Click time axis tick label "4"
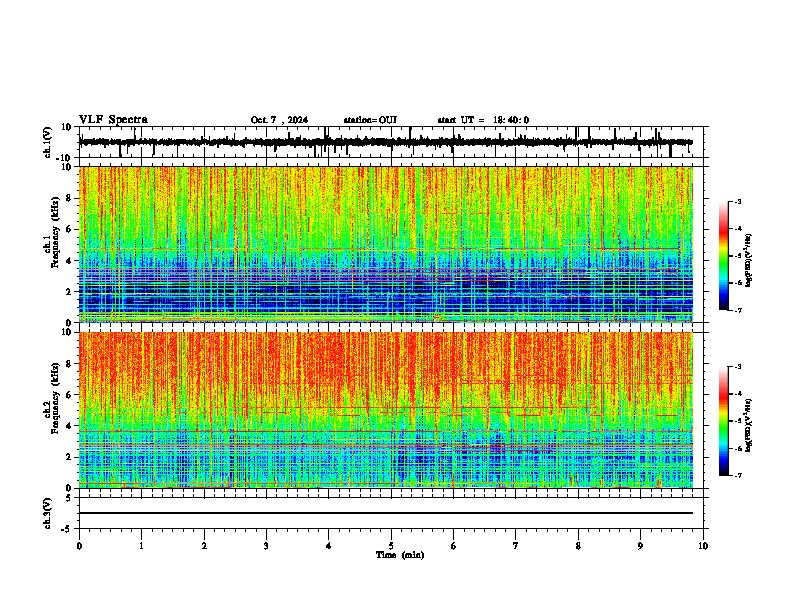792x612 pixels. 329,546
